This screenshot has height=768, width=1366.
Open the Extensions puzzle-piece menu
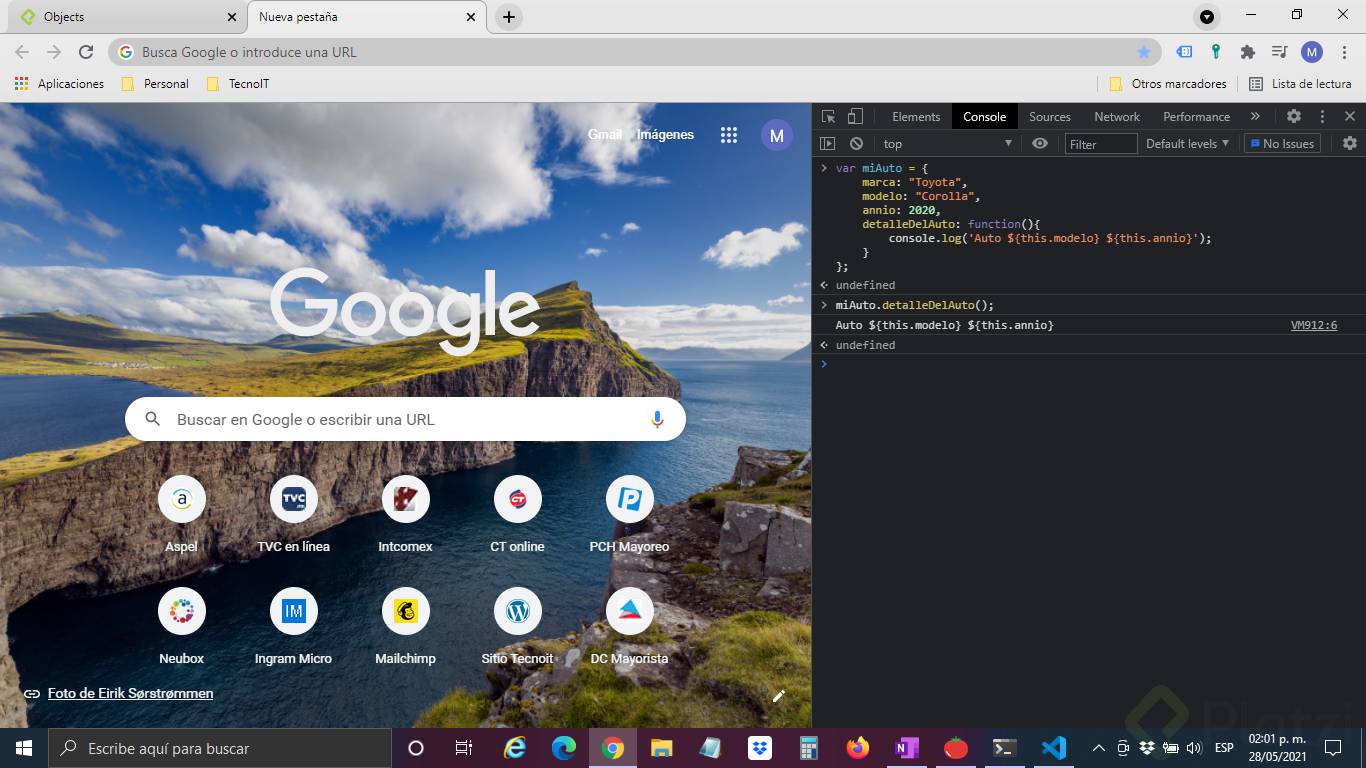point(1247,52)
